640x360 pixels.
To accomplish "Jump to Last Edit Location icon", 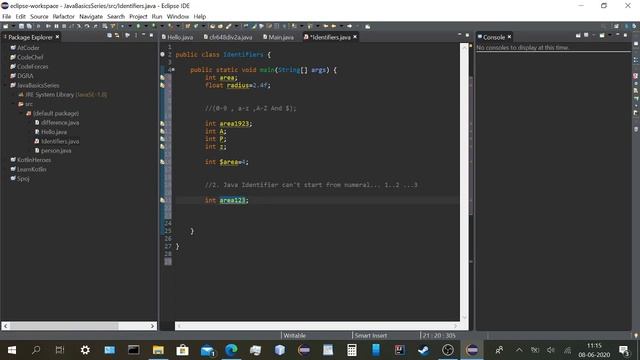I will tap(325, 26).
